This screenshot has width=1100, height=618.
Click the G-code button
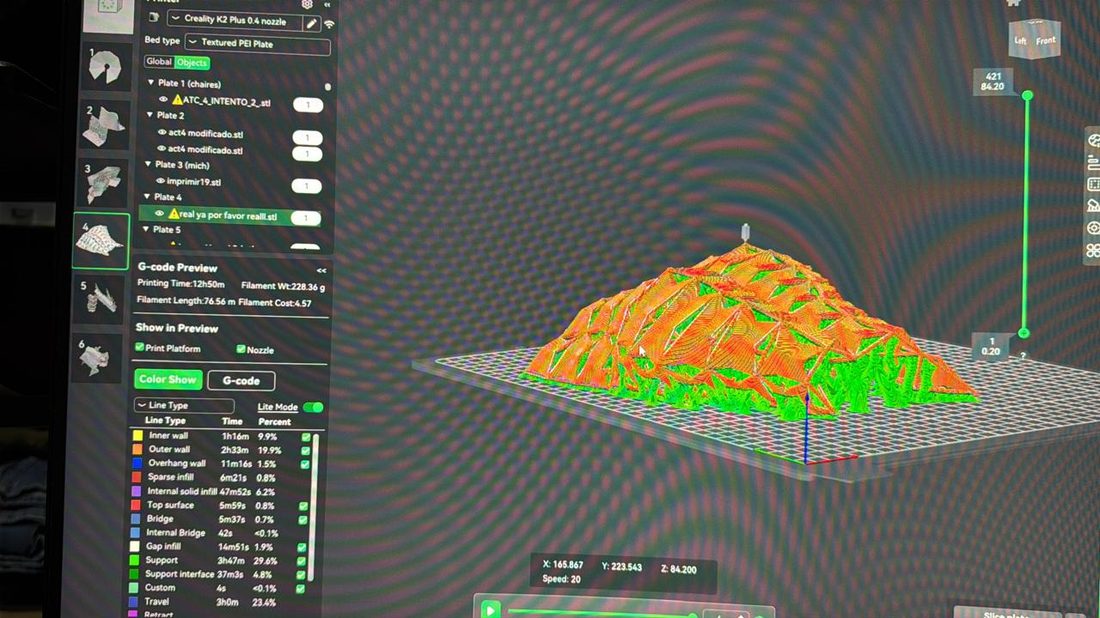241,381
